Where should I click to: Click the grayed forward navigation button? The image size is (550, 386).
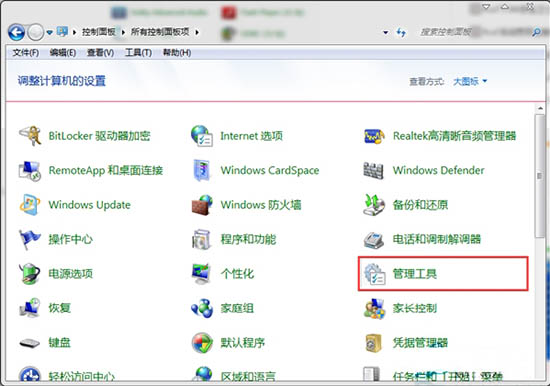click(x=35, y=33)
